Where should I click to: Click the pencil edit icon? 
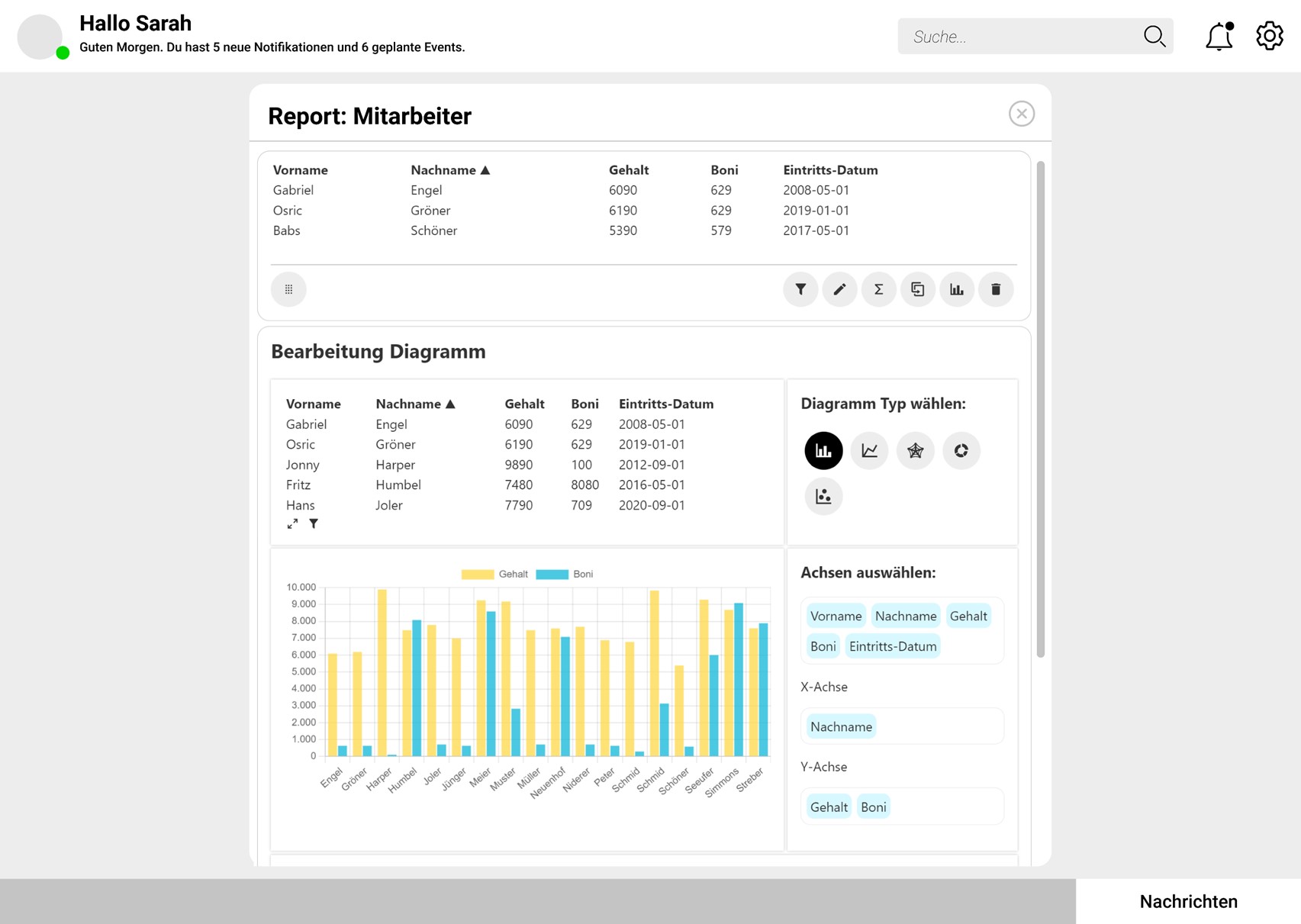[839, 289]
